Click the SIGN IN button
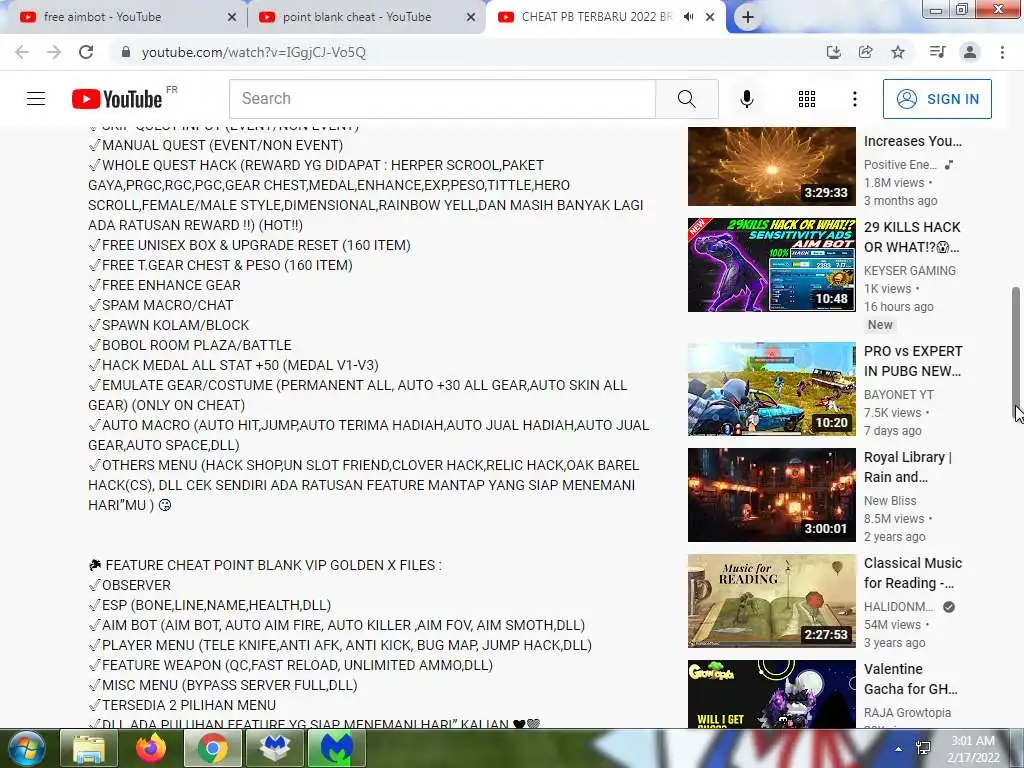 pyautogui.click(x=937, y=99)
